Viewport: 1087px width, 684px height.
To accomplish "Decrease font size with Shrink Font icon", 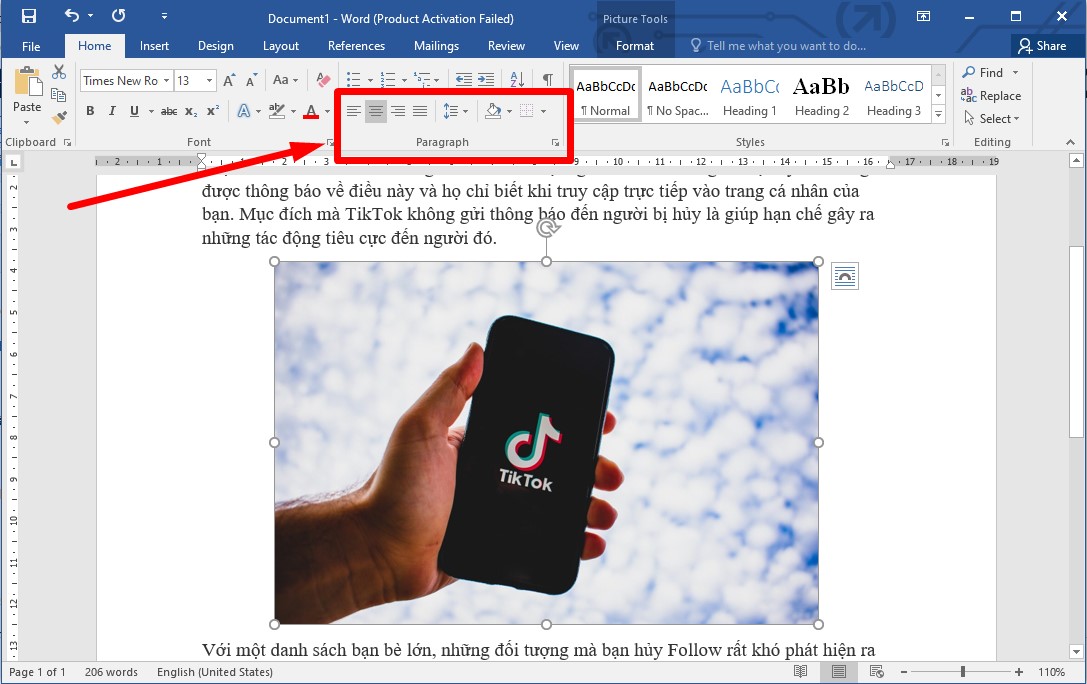I will point(252,80).
